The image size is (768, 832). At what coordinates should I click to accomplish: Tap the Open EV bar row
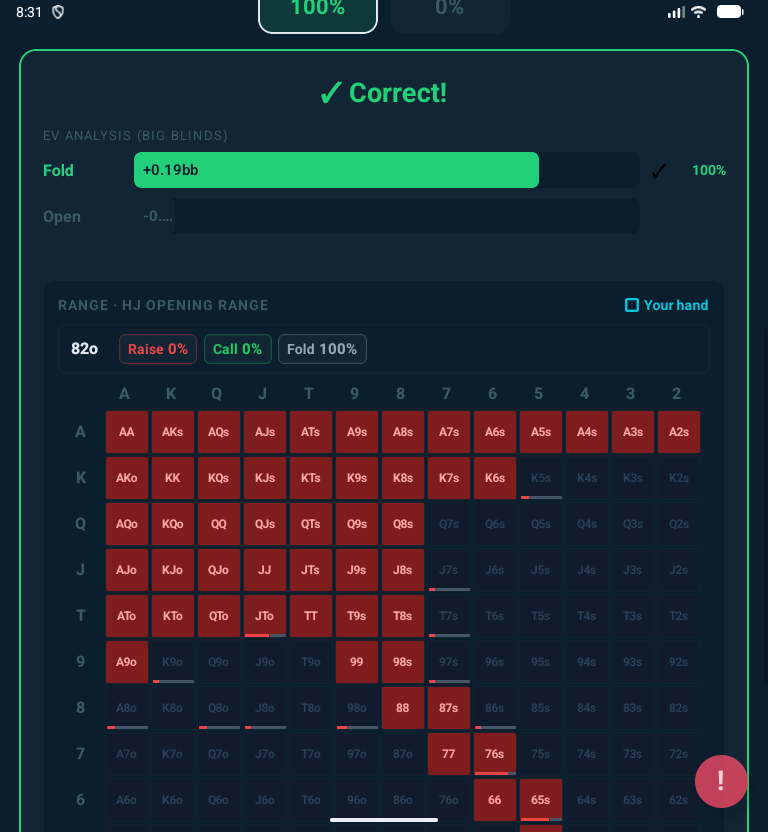(x=387, y=216)
